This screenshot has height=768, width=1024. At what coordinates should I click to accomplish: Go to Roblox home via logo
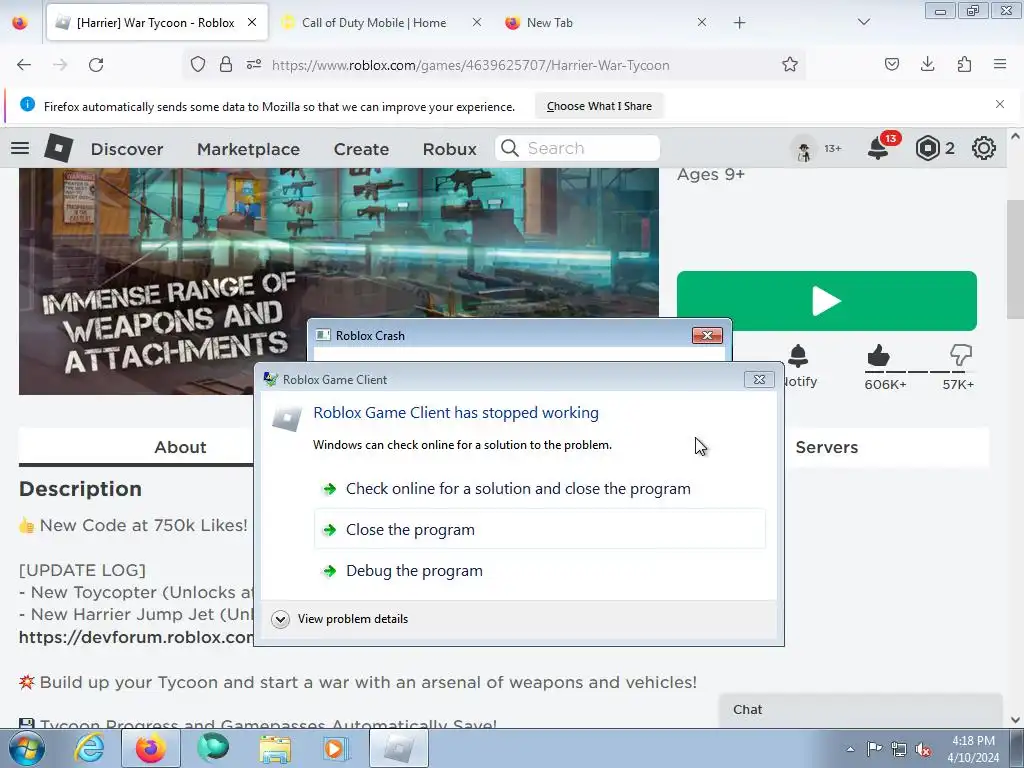[x=58, y=148]
